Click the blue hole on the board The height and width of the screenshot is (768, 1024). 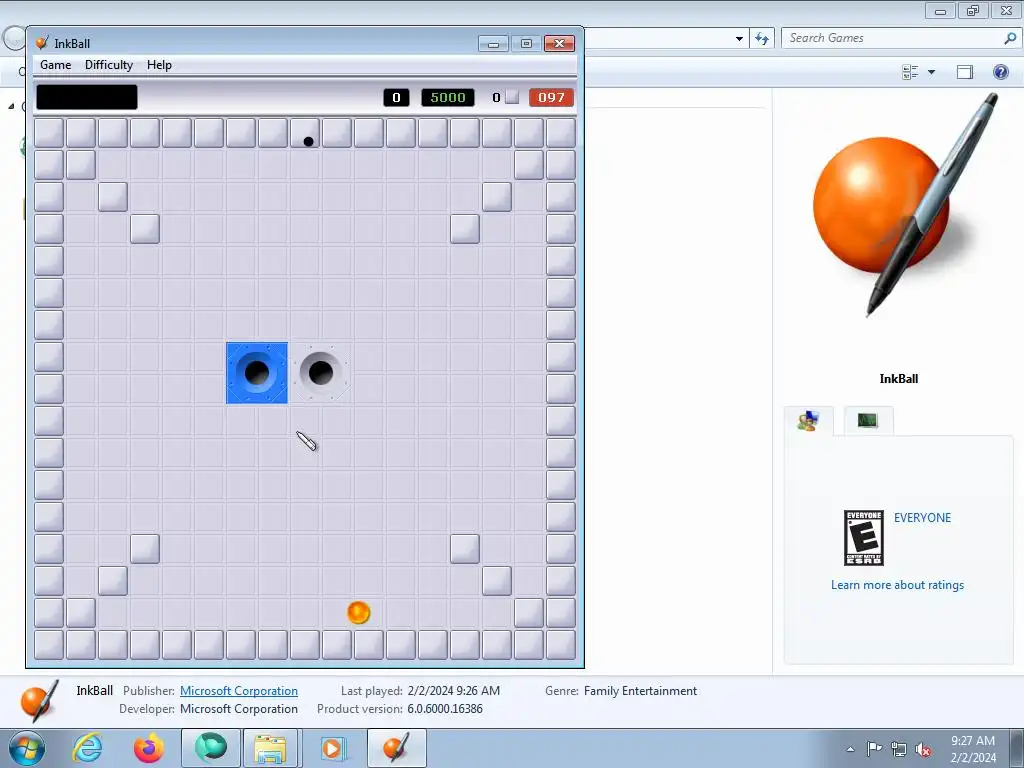(257, 373)
